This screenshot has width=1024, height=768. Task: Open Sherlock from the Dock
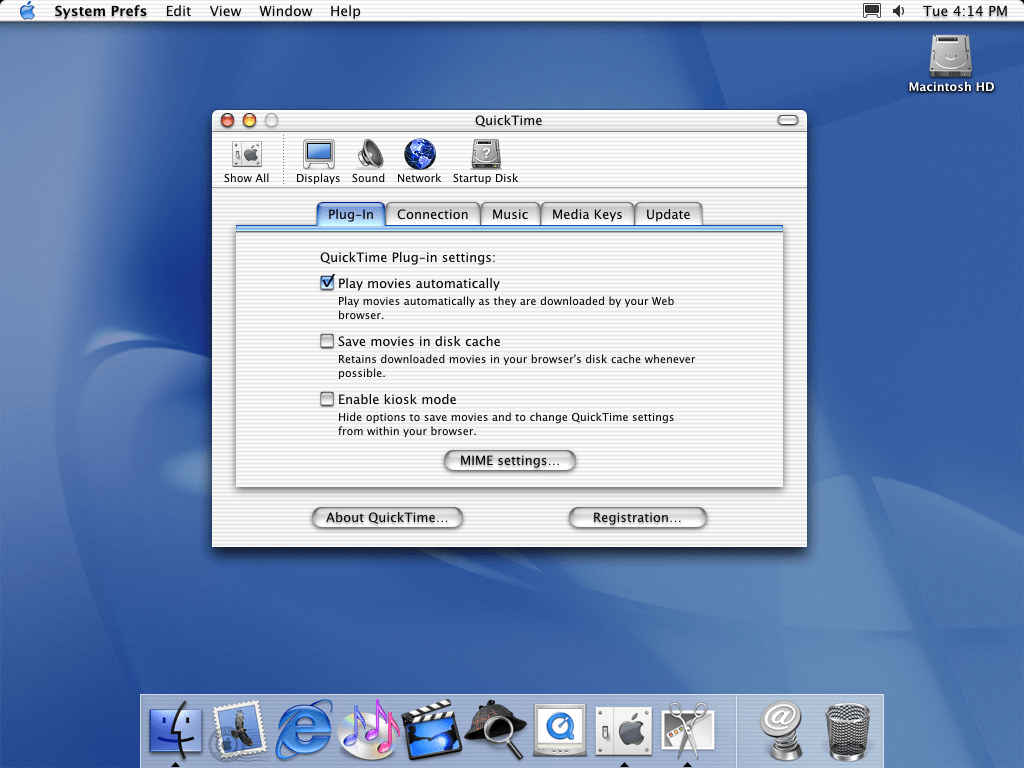(495, 728)
